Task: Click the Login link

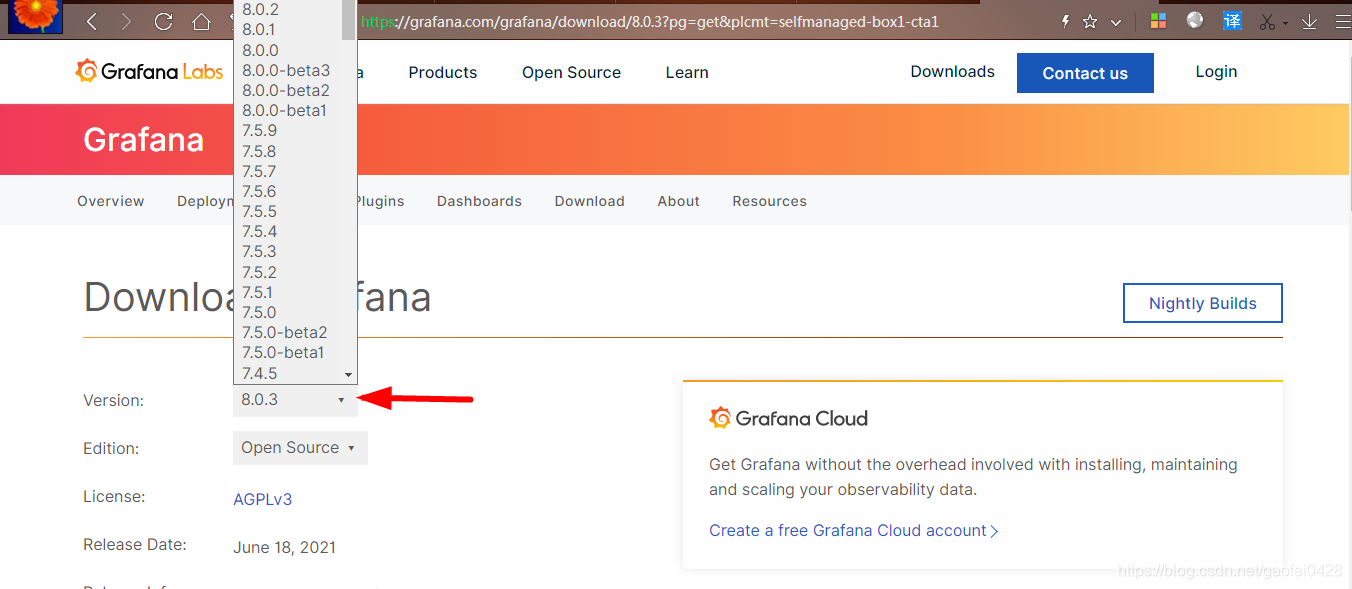Action: pos(1216,72)
